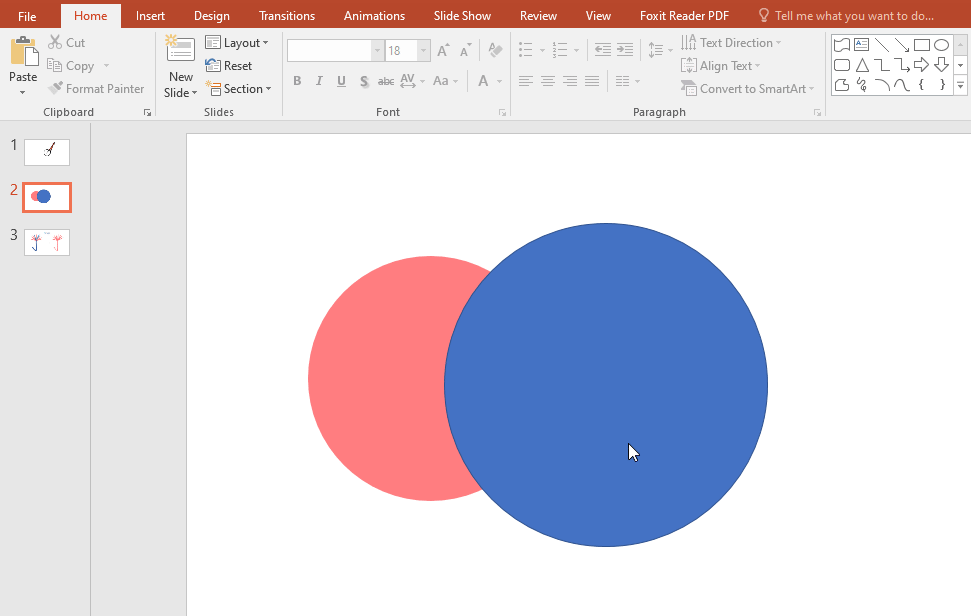Open the Slide Show menu tab
Screen dimensions: 971x616
click(x=461, y=15)
